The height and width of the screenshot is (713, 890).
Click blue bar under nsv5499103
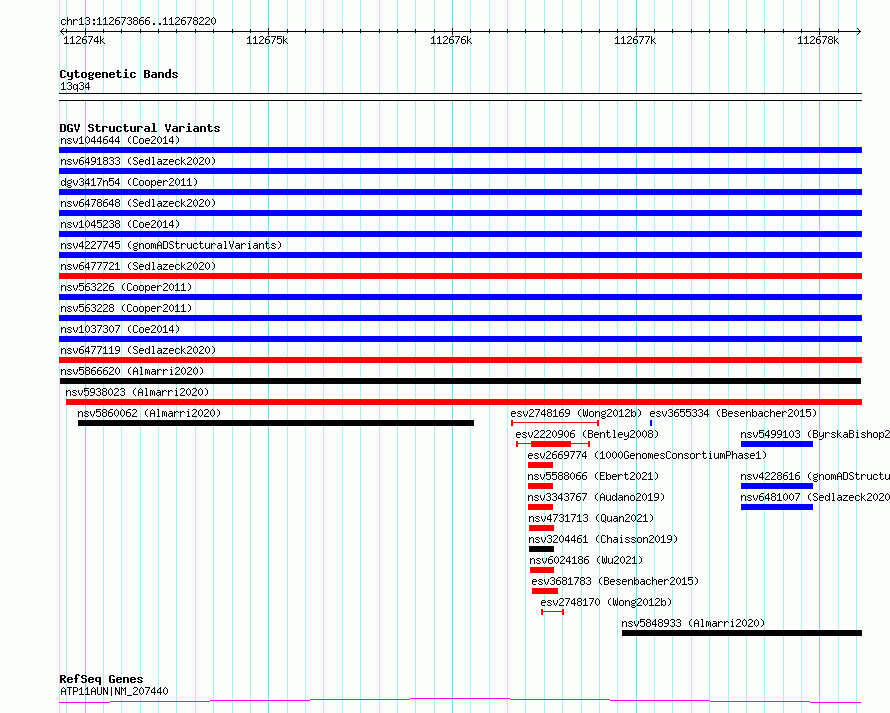click(777, 444)
